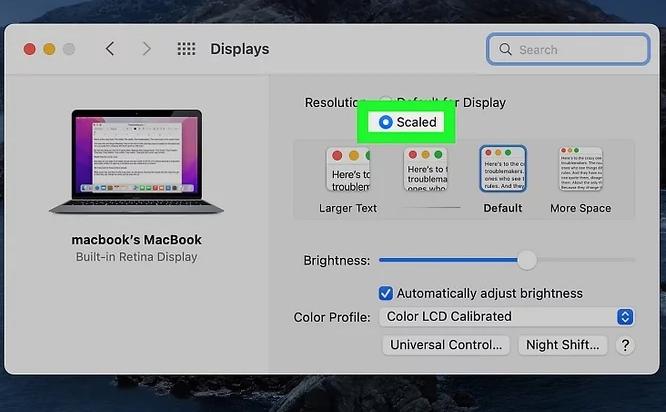This screenshot has height=412, width=666.
Task: Click the Universal Control button
Action: pos(446,345)
